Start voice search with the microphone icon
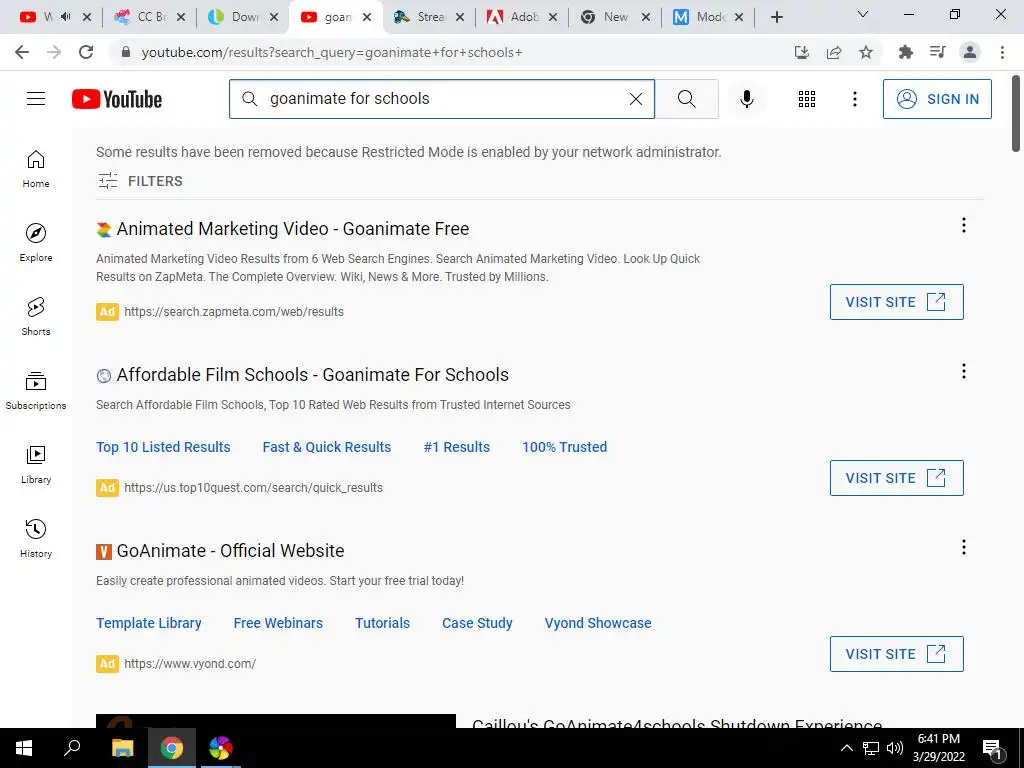Screen dimensions: 1024x768 pos(746,99)
